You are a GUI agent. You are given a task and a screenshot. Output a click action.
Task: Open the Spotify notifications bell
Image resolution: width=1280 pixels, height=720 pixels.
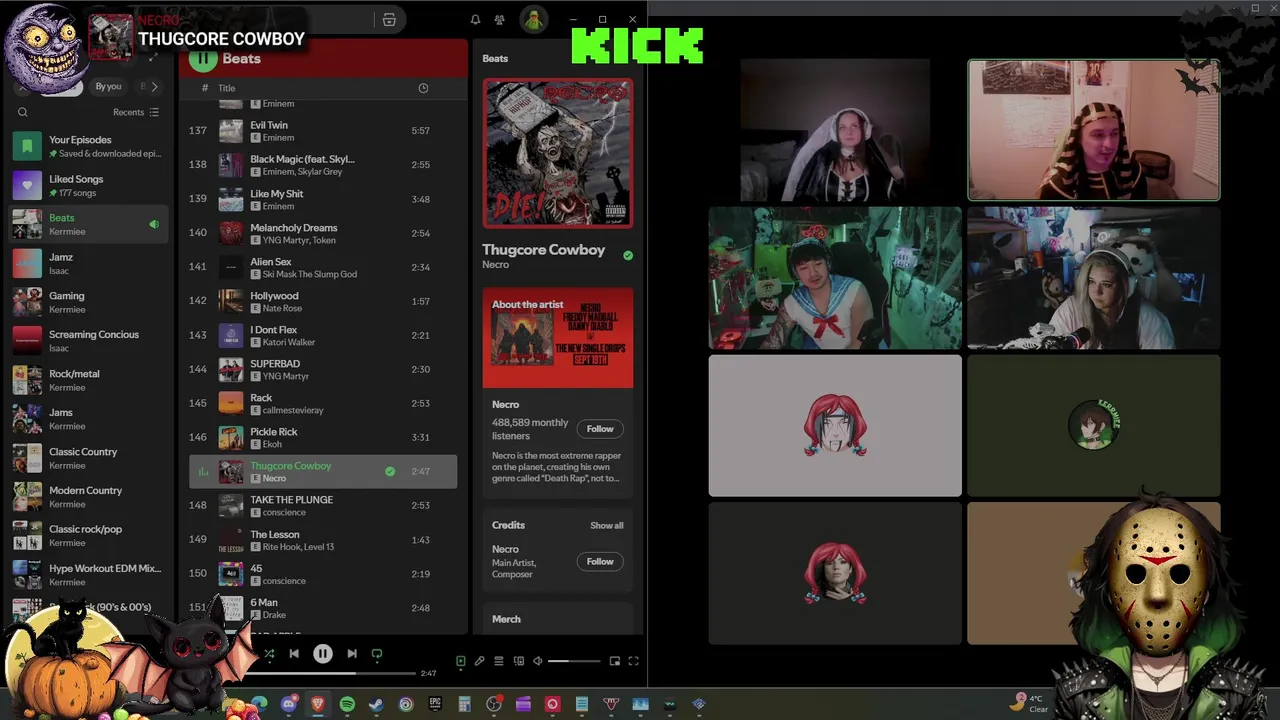(x=475, y=20)
